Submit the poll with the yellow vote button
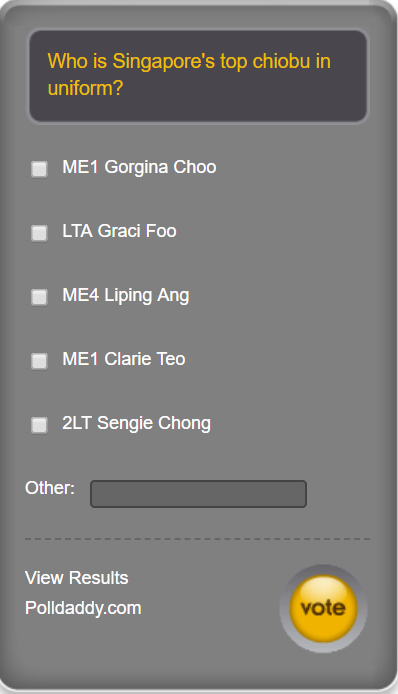398x694 pixels. 323,609
